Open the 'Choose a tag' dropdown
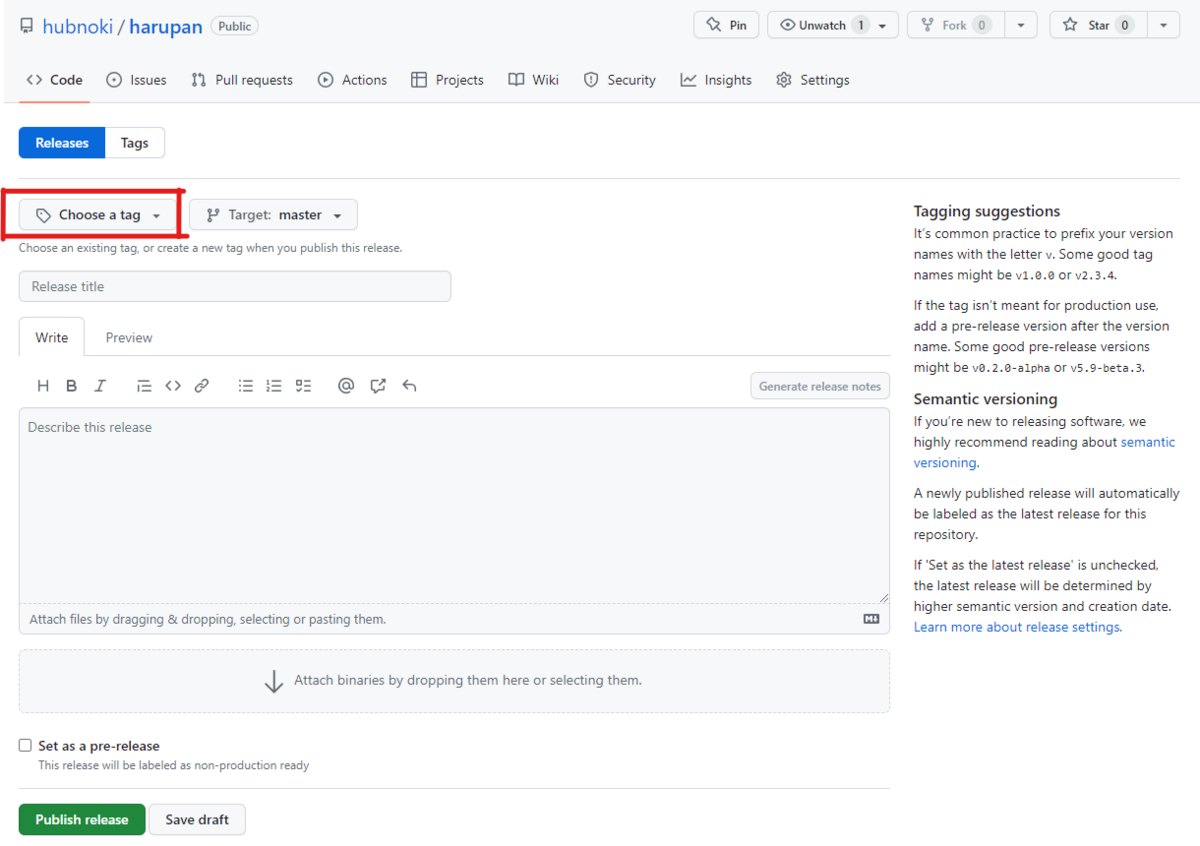The height and width of the screenshot is (846, 1200). [x=97, y=214]
